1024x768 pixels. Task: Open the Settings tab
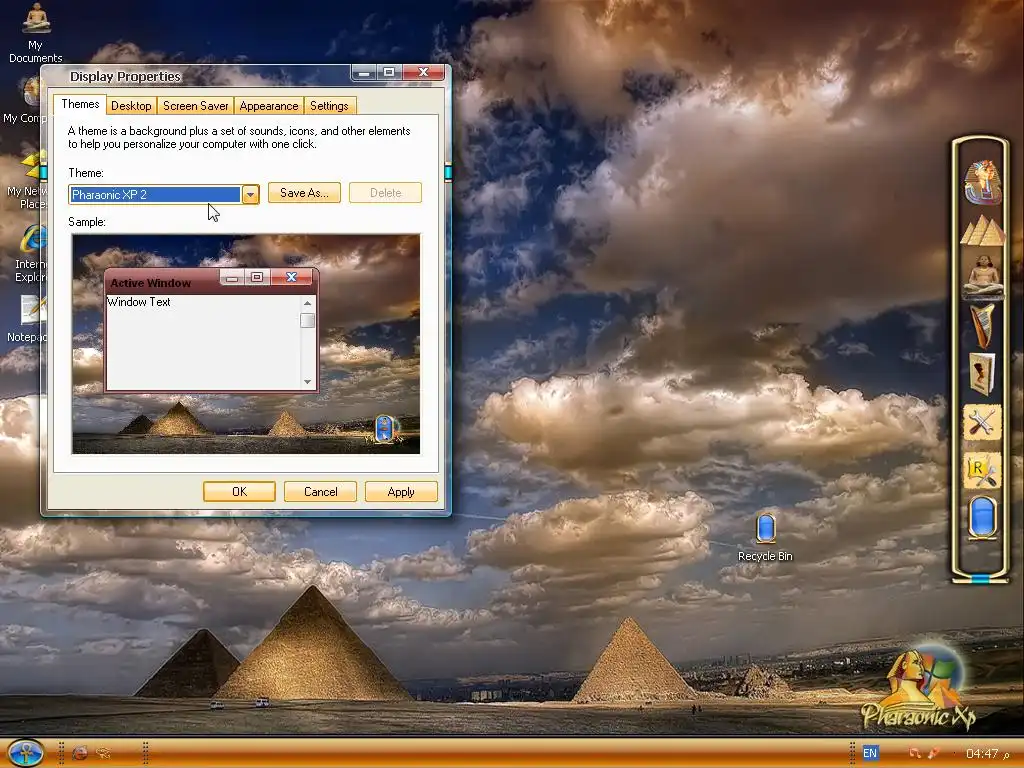click(x=329, y=106)
